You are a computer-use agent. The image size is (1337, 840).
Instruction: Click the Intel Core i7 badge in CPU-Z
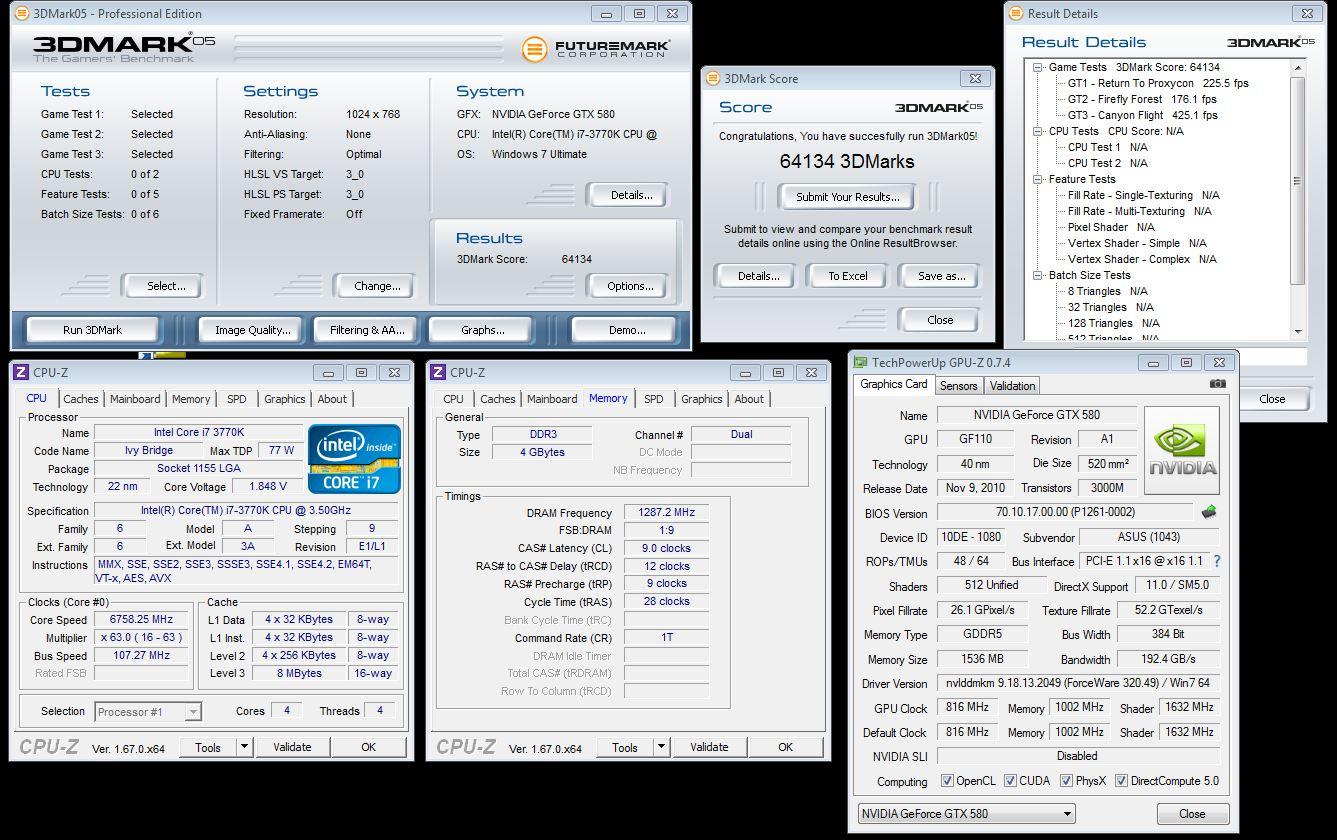click(x=354, y=458)
